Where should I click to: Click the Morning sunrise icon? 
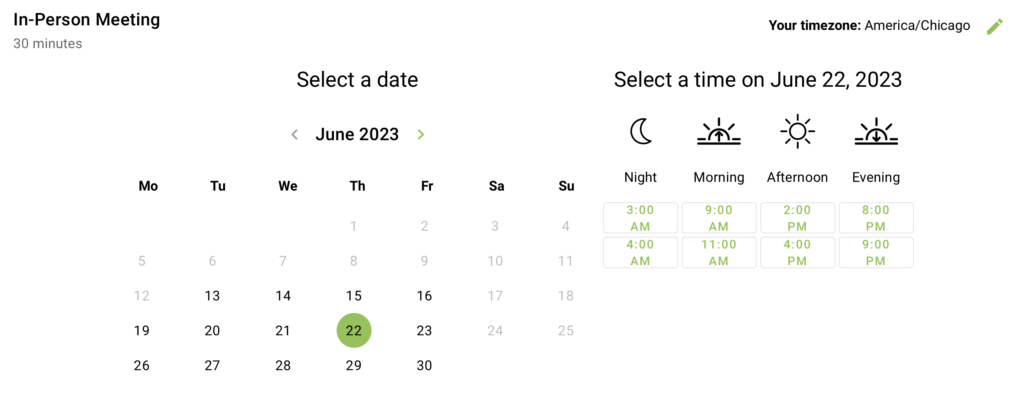(x=718, y=131)
